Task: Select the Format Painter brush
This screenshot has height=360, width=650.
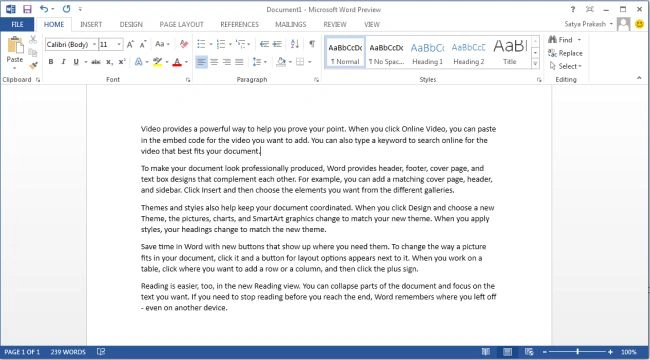Action: click(33, 66)
